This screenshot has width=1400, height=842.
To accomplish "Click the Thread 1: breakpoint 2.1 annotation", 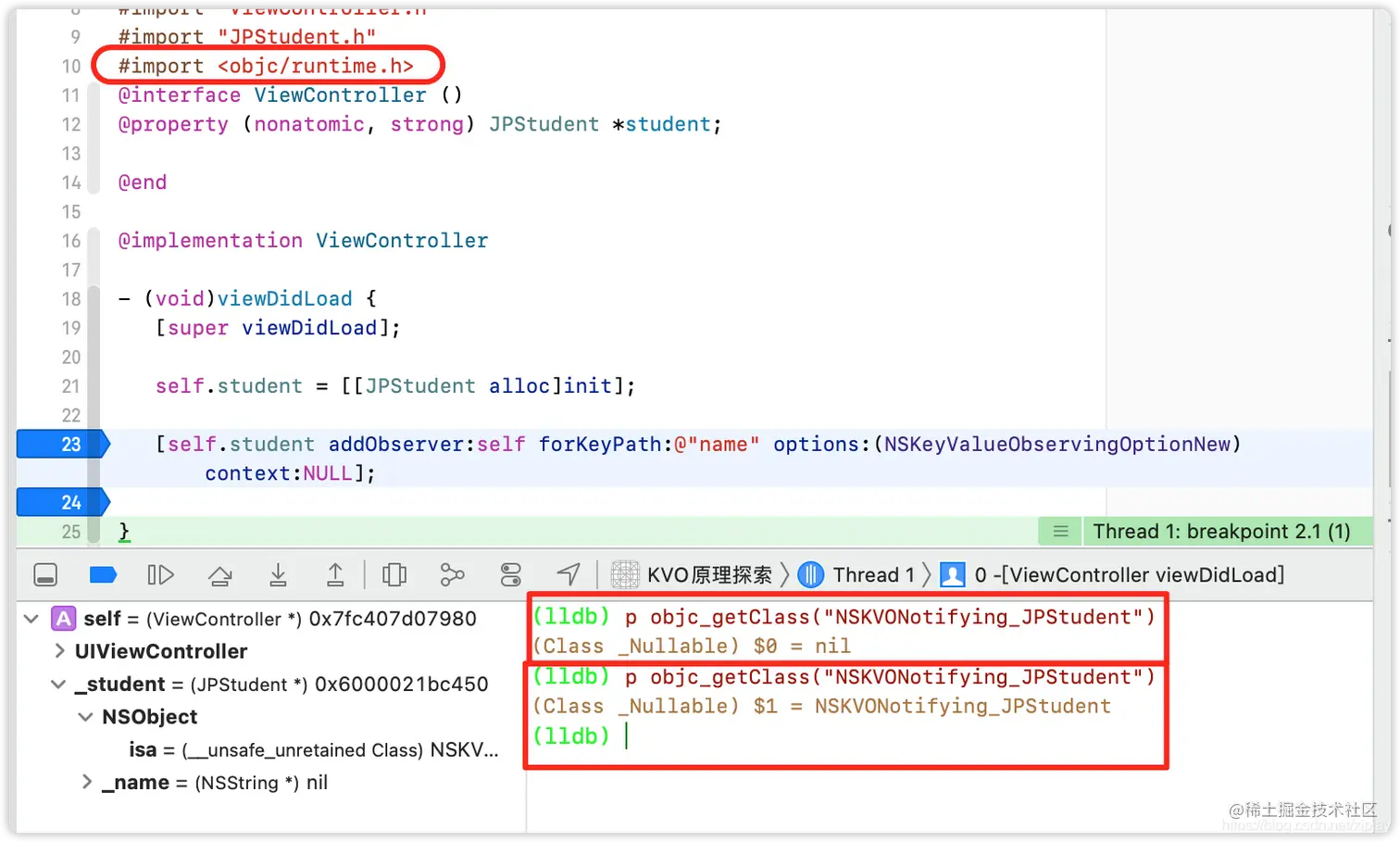I will [1221, 532].
